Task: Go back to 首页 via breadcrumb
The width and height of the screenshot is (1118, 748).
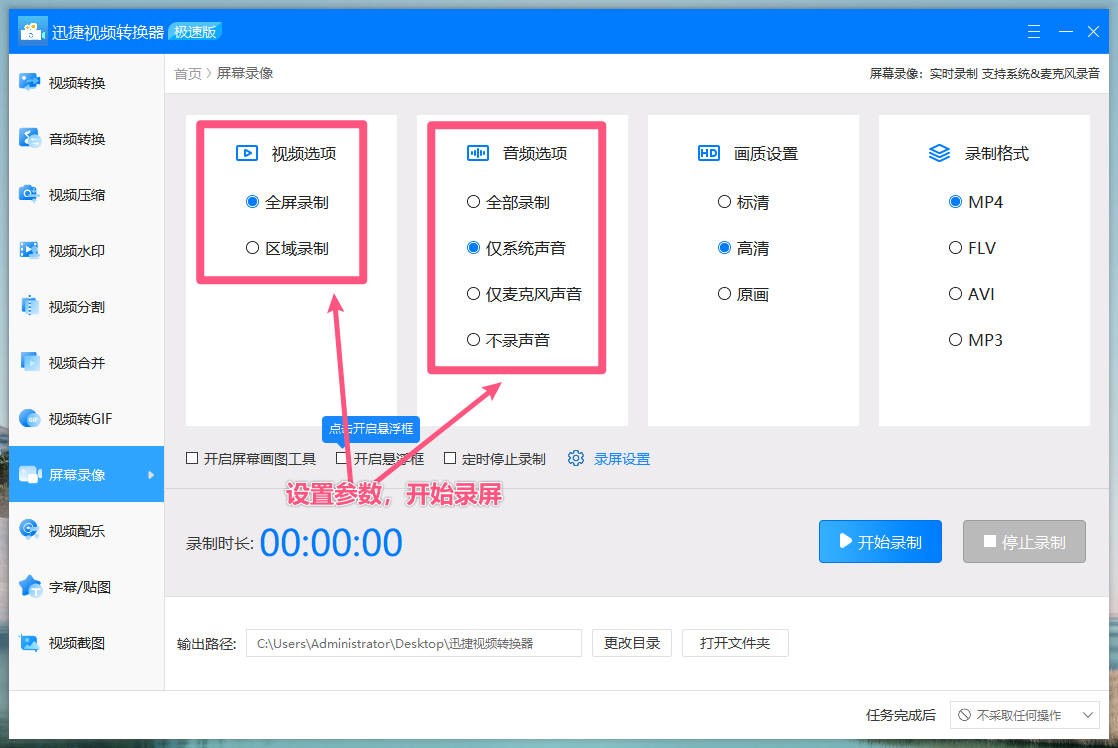Action: (x=187, y=72)
